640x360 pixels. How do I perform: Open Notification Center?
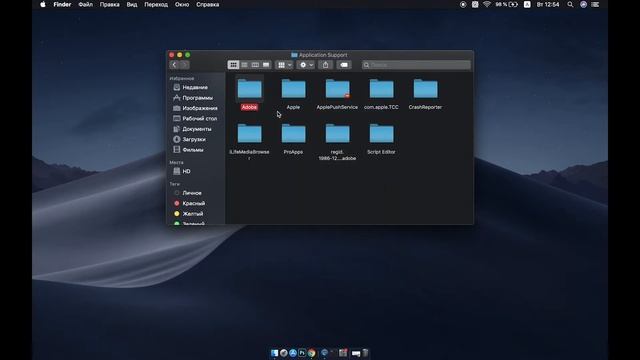tap(596, 4)
